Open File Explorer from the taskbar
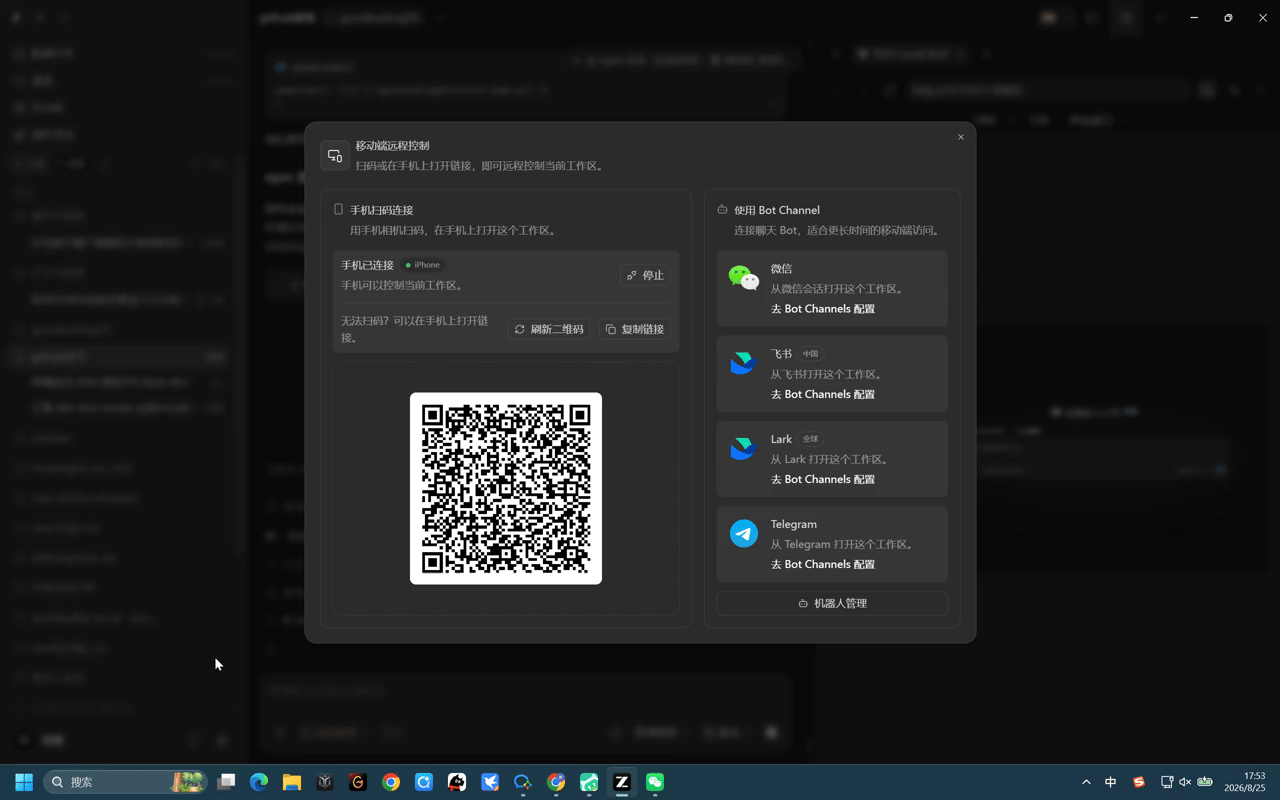 292,782
